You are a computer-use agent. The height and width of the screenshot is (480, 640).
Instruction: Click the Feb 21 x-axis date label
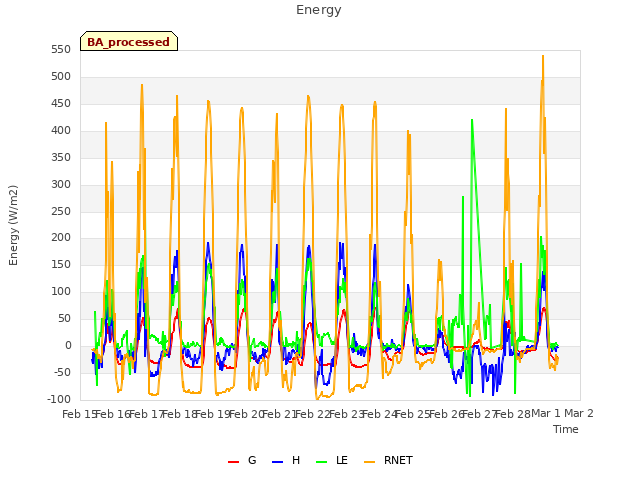(x=279, y=414)
